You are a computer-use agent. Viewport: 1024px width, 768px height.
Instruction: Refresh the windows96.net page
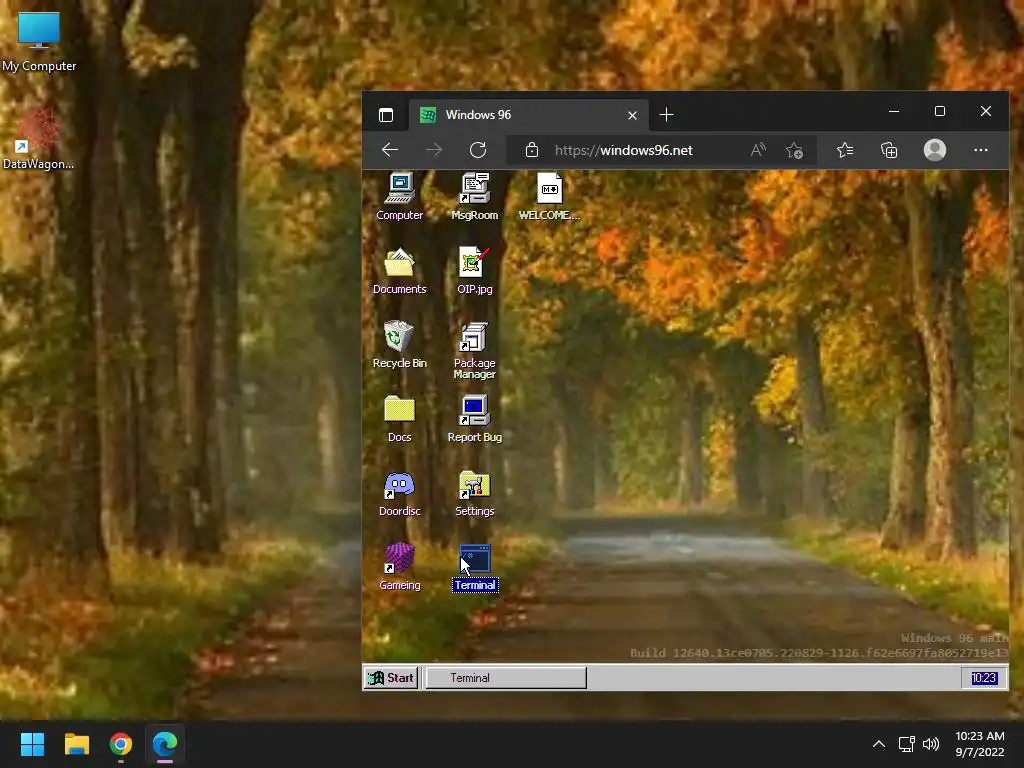(478, 150)
